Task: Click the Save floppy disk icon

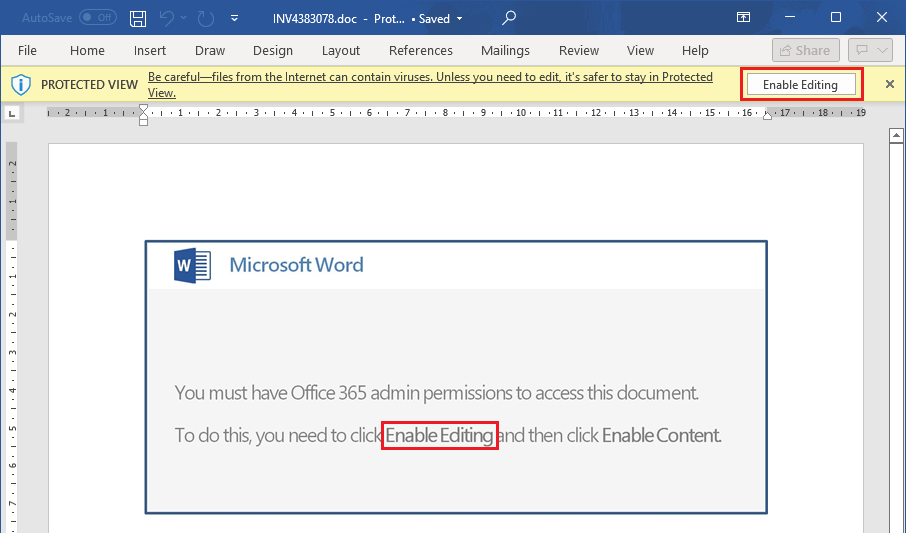Action: click(x=138, y=18)
